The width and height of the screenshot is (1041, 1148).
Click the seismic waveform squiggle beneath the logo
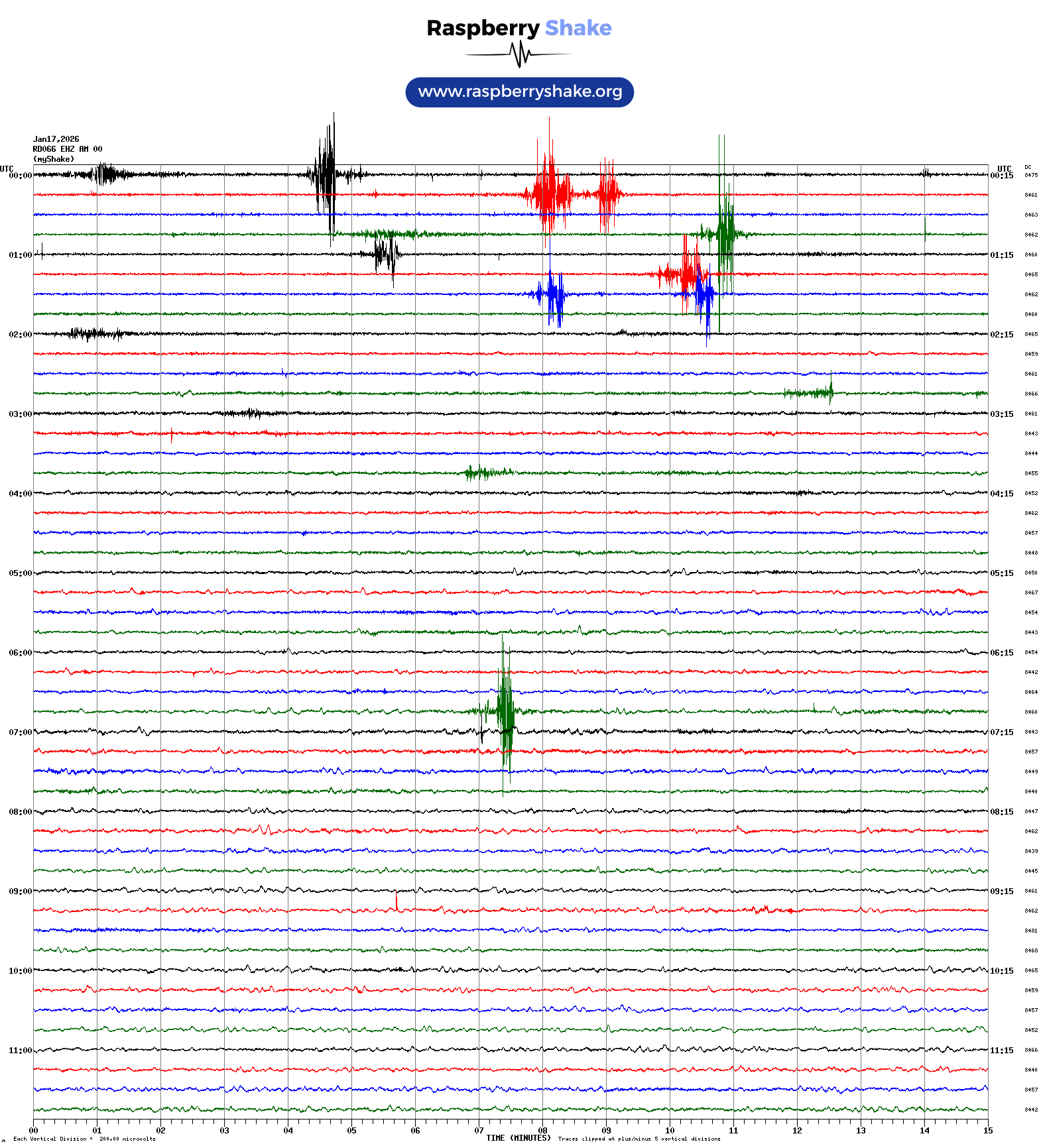[519, 54]
